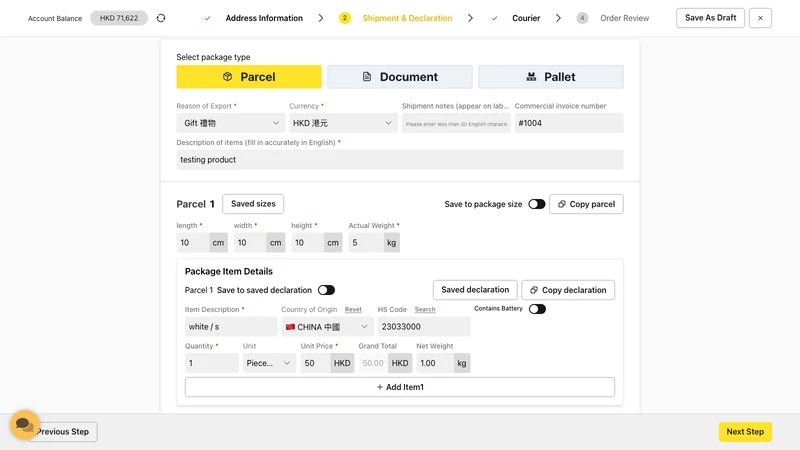Screen dimensions: 800x450
Task: Open Saved sizes
Action: click(x=253, y=204)
